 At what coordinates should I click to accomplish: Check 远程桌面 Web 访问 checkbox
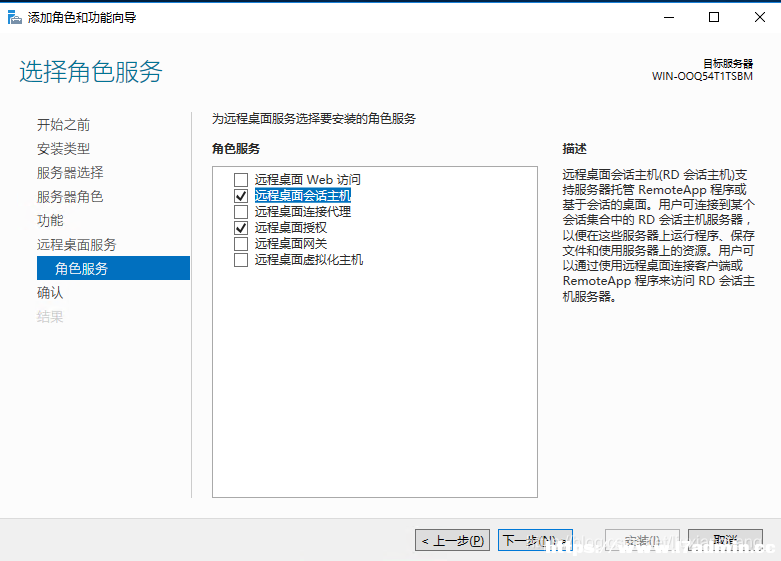[x=241, y=179]
